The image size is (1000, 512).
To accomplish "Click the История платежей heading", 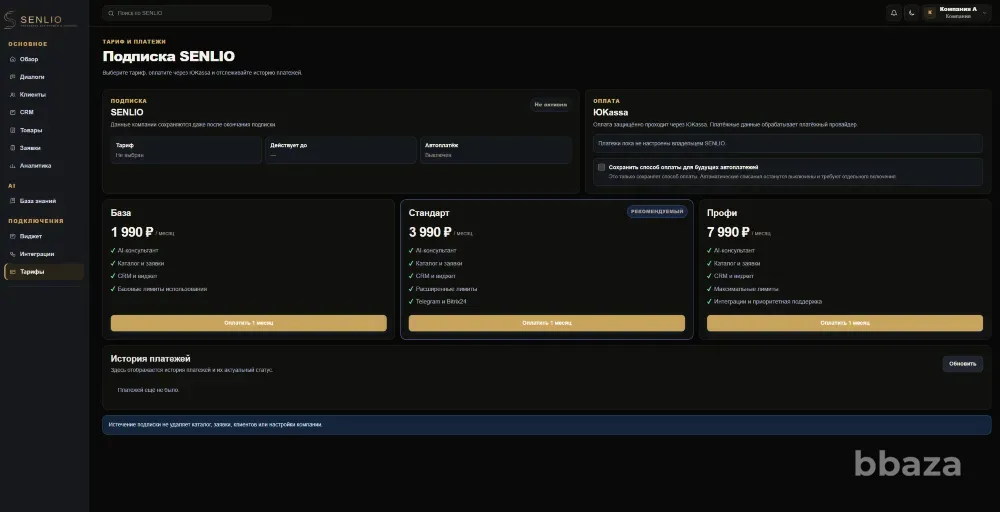I will [151, 359].
